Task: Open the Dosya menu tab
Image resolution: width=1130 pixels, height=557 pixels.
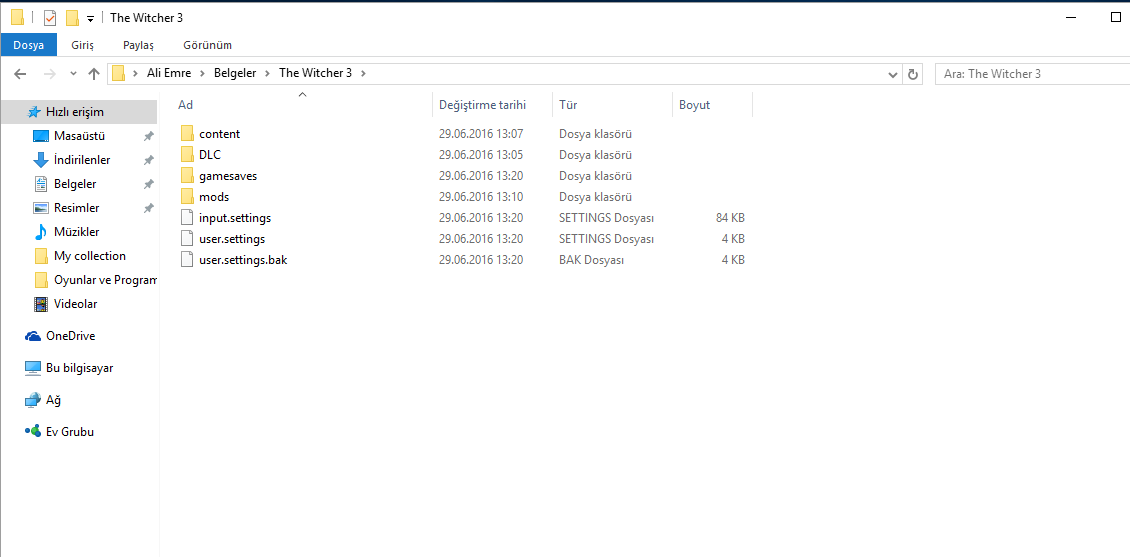Action: coord(29,45)
